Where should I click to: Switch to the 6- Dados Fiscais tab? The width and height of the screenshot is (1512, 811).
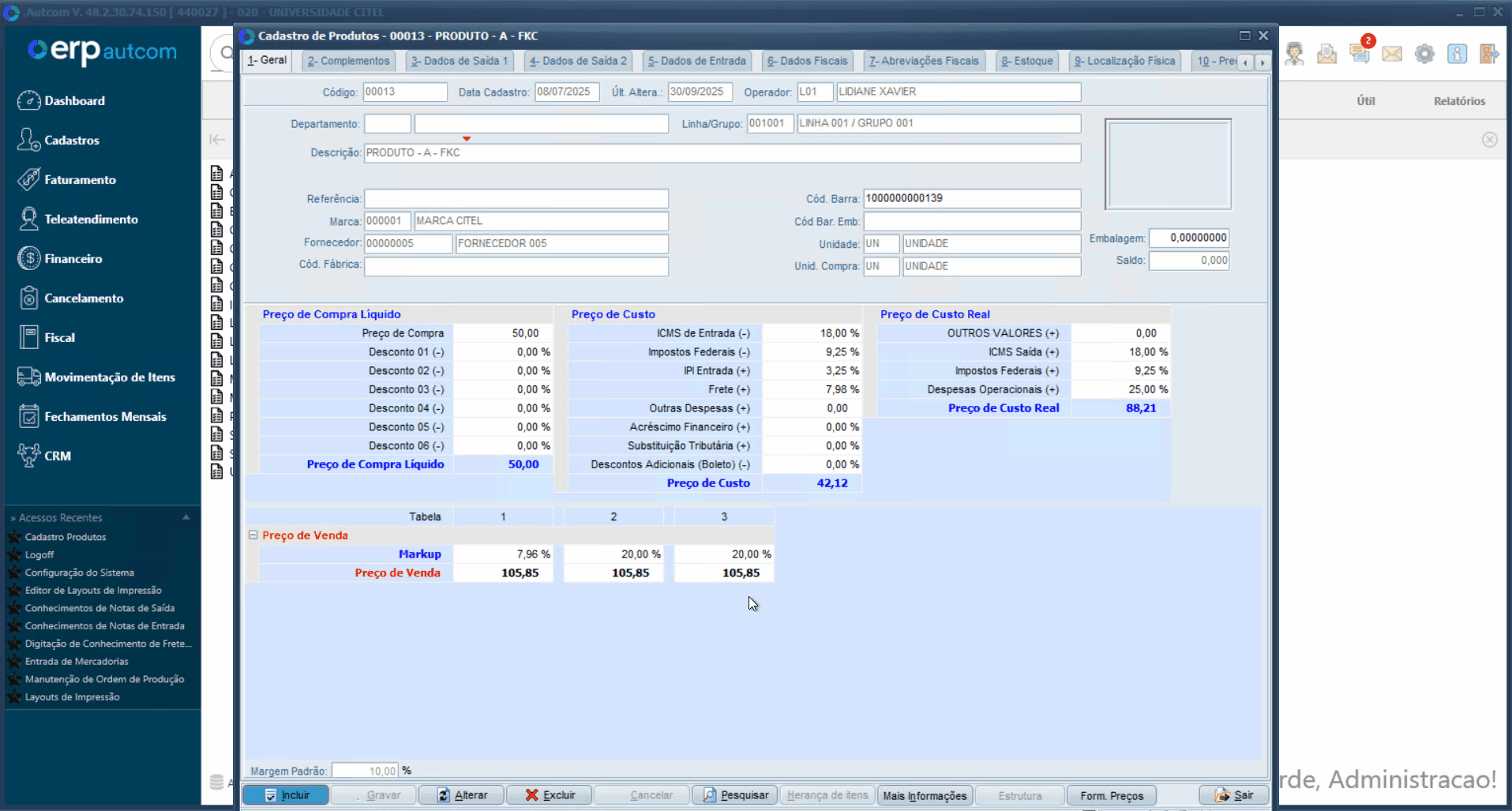click(807, 61)
